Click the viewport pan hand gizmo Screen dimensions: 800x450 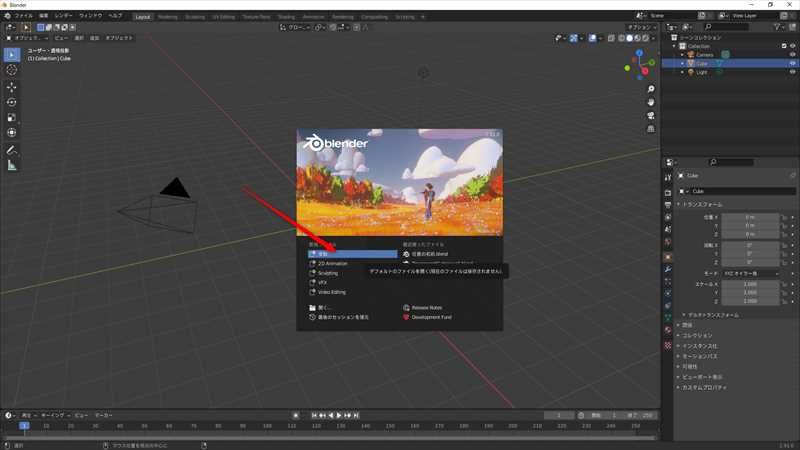(651, 103)
